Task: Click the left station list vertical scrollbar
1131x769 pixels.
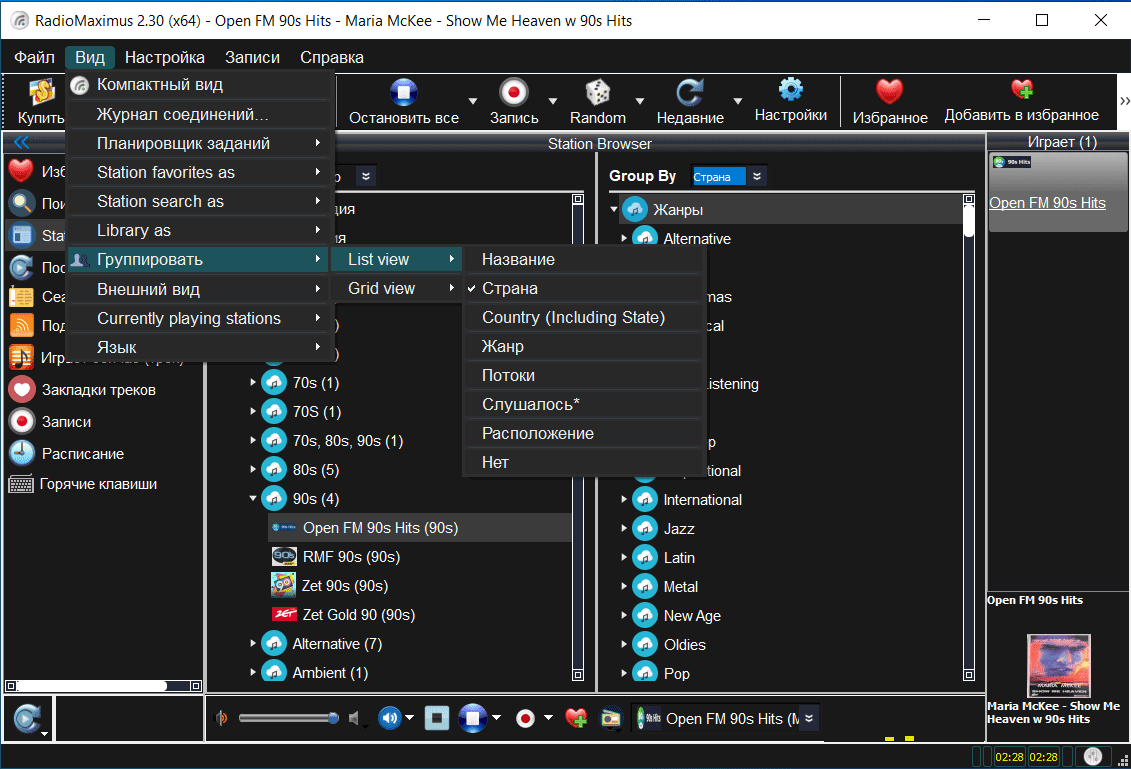Action: [x=578, y=436]
